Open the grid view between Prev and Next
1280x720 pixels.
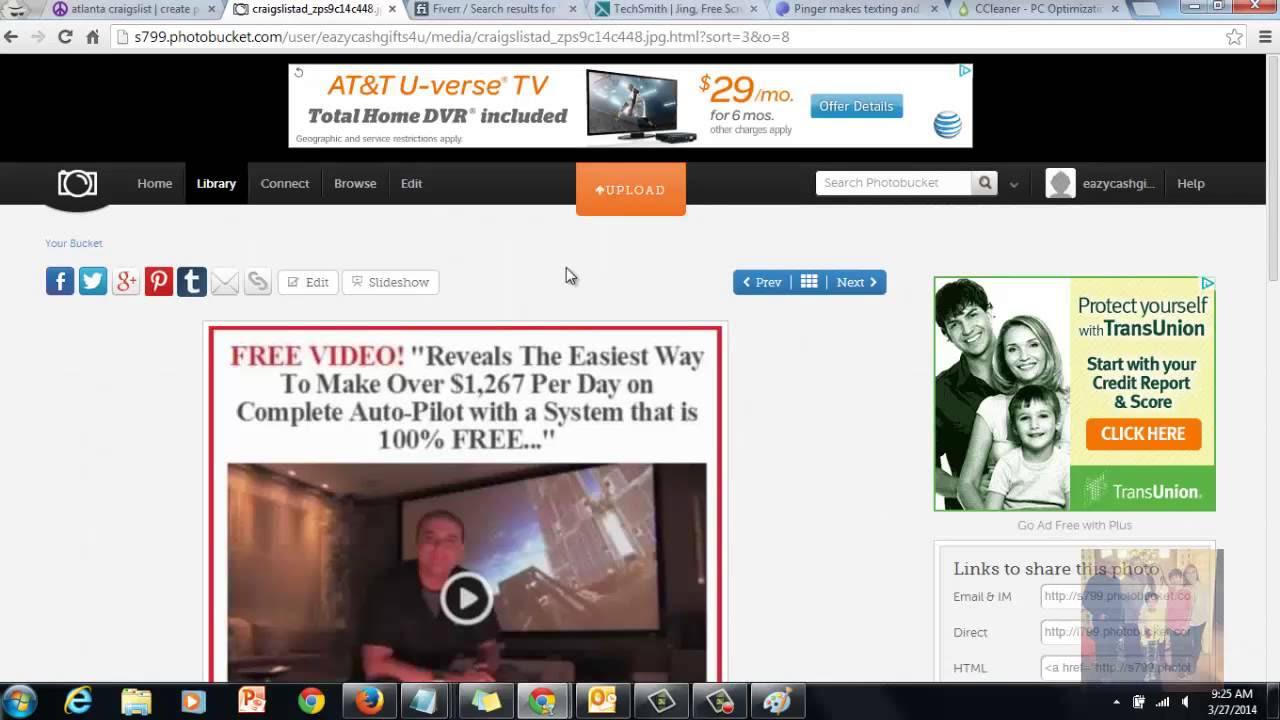pyautogui.click(x=809, y=282)
